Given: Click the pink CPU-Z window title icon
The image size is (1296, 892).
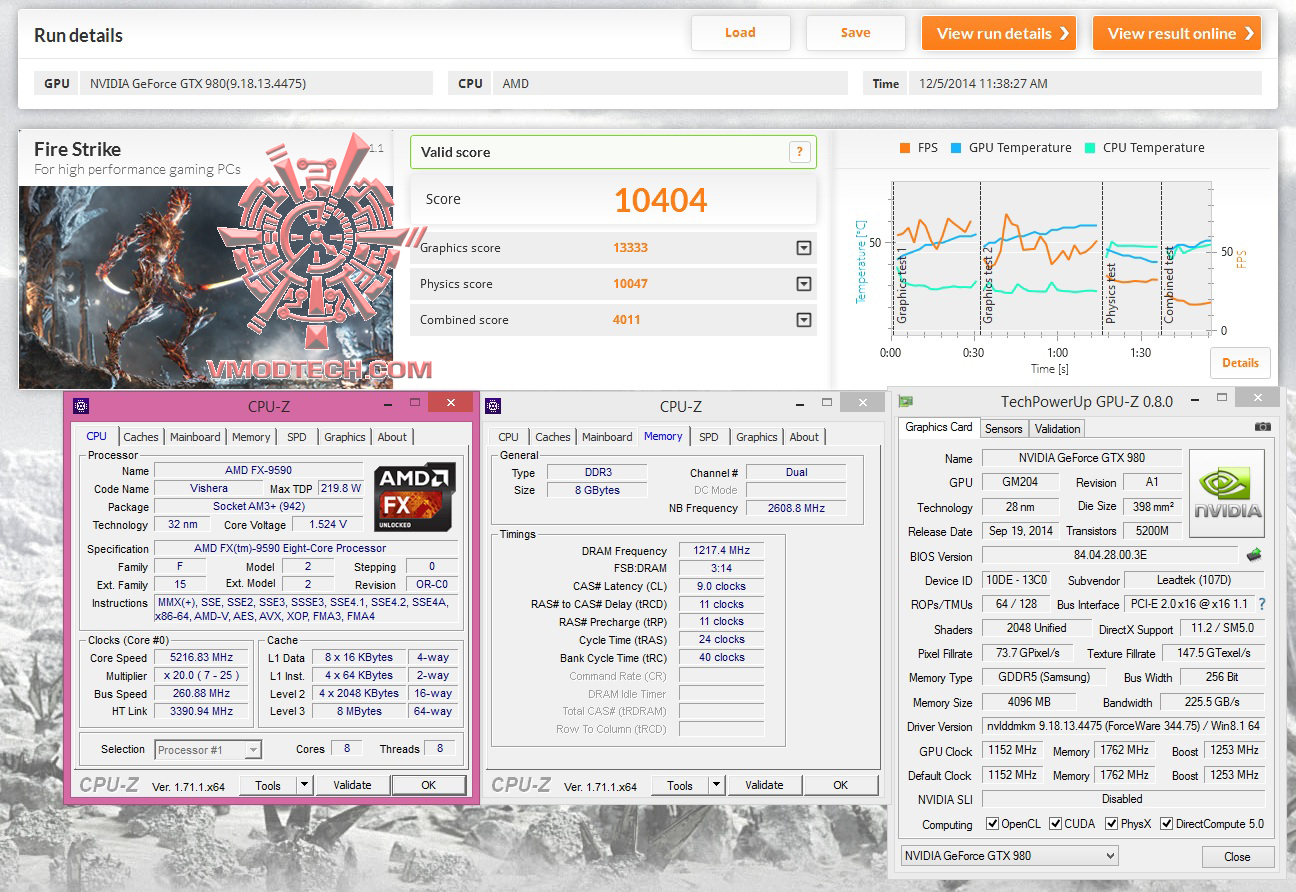Looking at the screenshot, I should click(82, 406).
